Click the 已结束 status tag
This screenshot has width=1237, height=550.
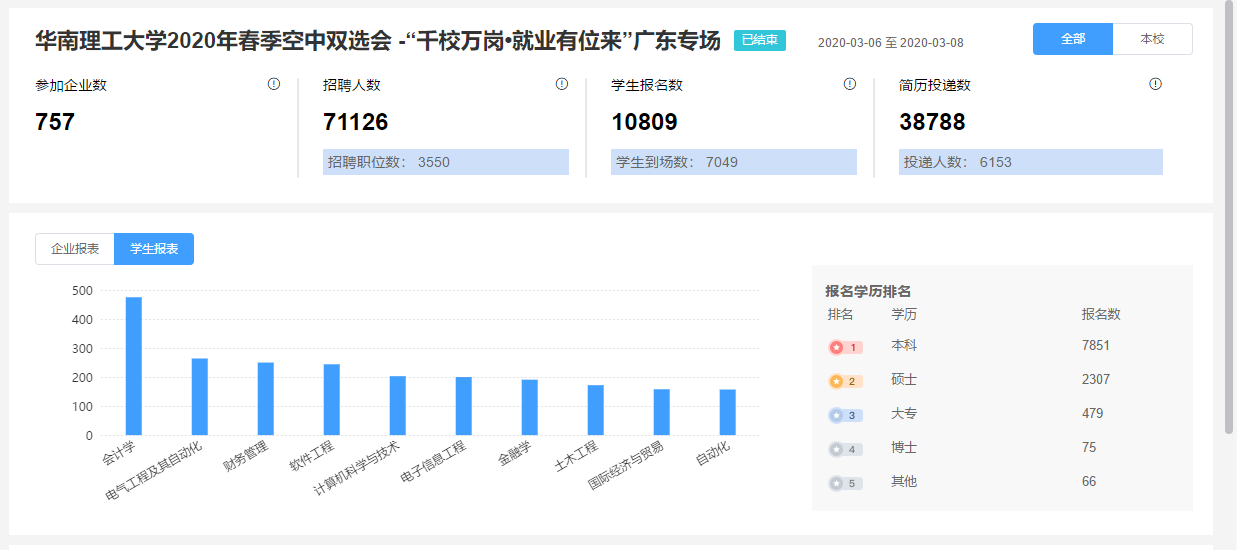760,41
